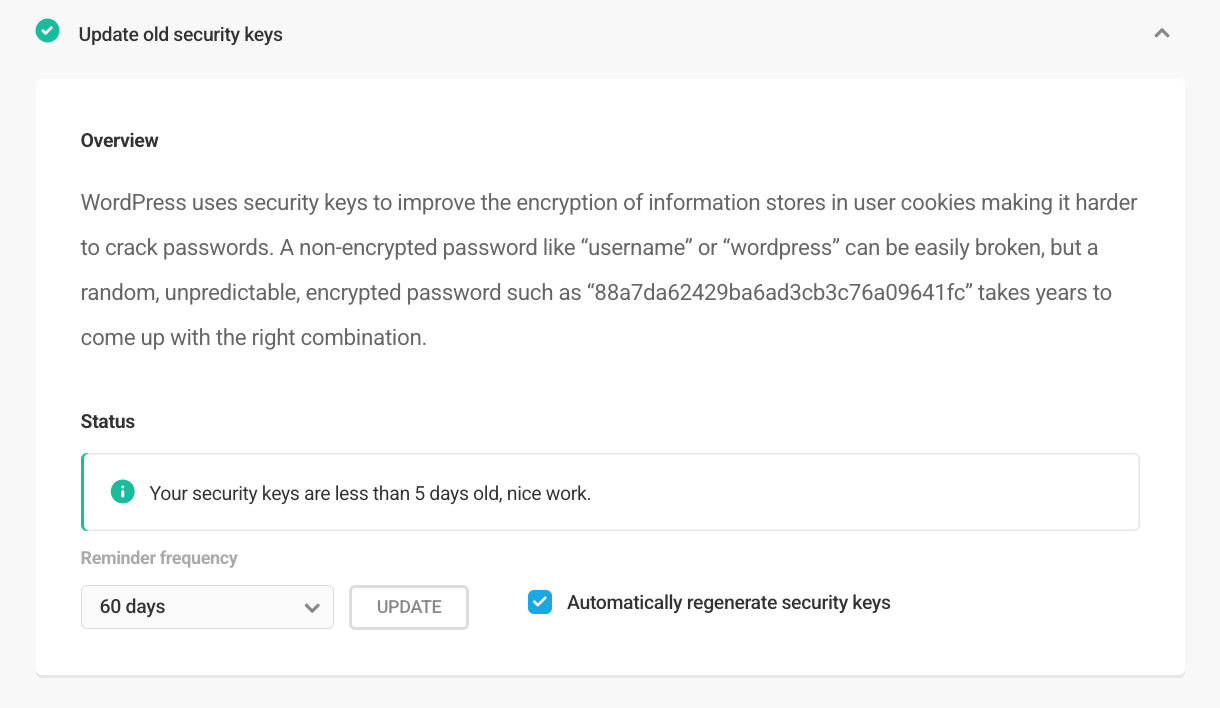This screenshot has width=1220, height=708.
Task: Collapse the Update old security keys section
Action: coord(1162,32)
